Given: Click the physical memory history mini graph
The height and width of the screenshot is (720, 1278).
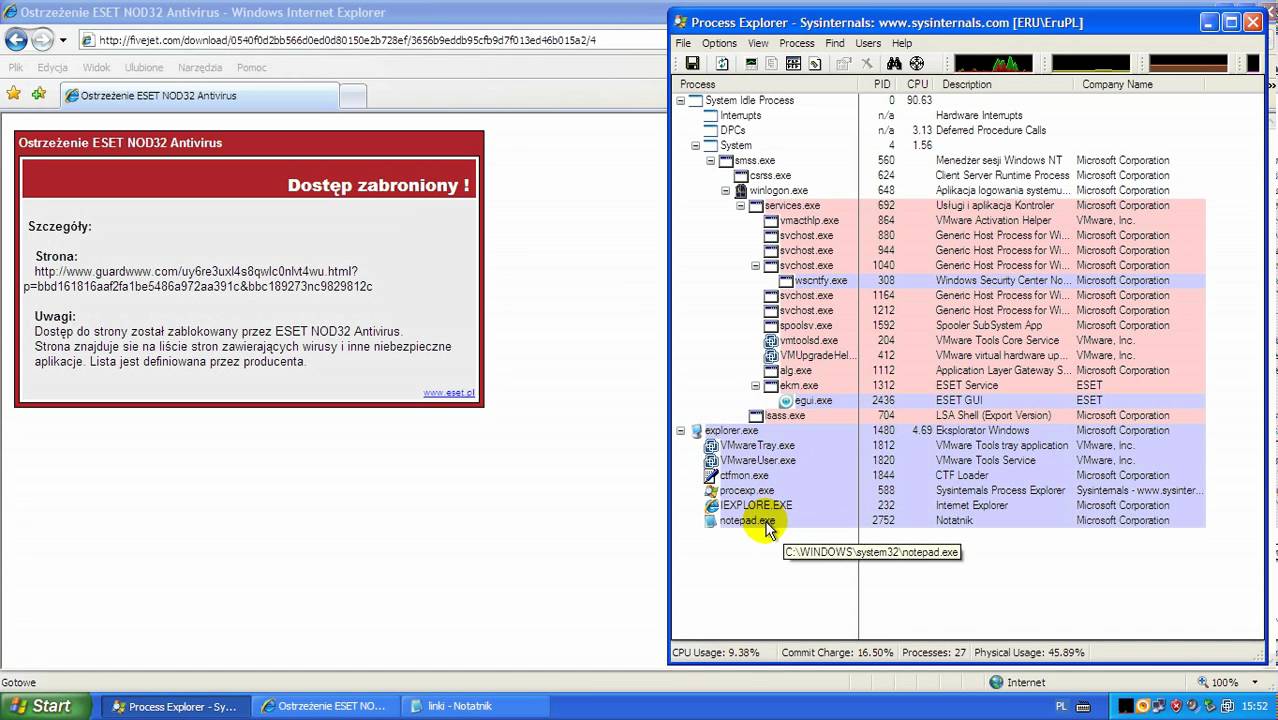Looking at the screenshot, I should pos(1188,64).
